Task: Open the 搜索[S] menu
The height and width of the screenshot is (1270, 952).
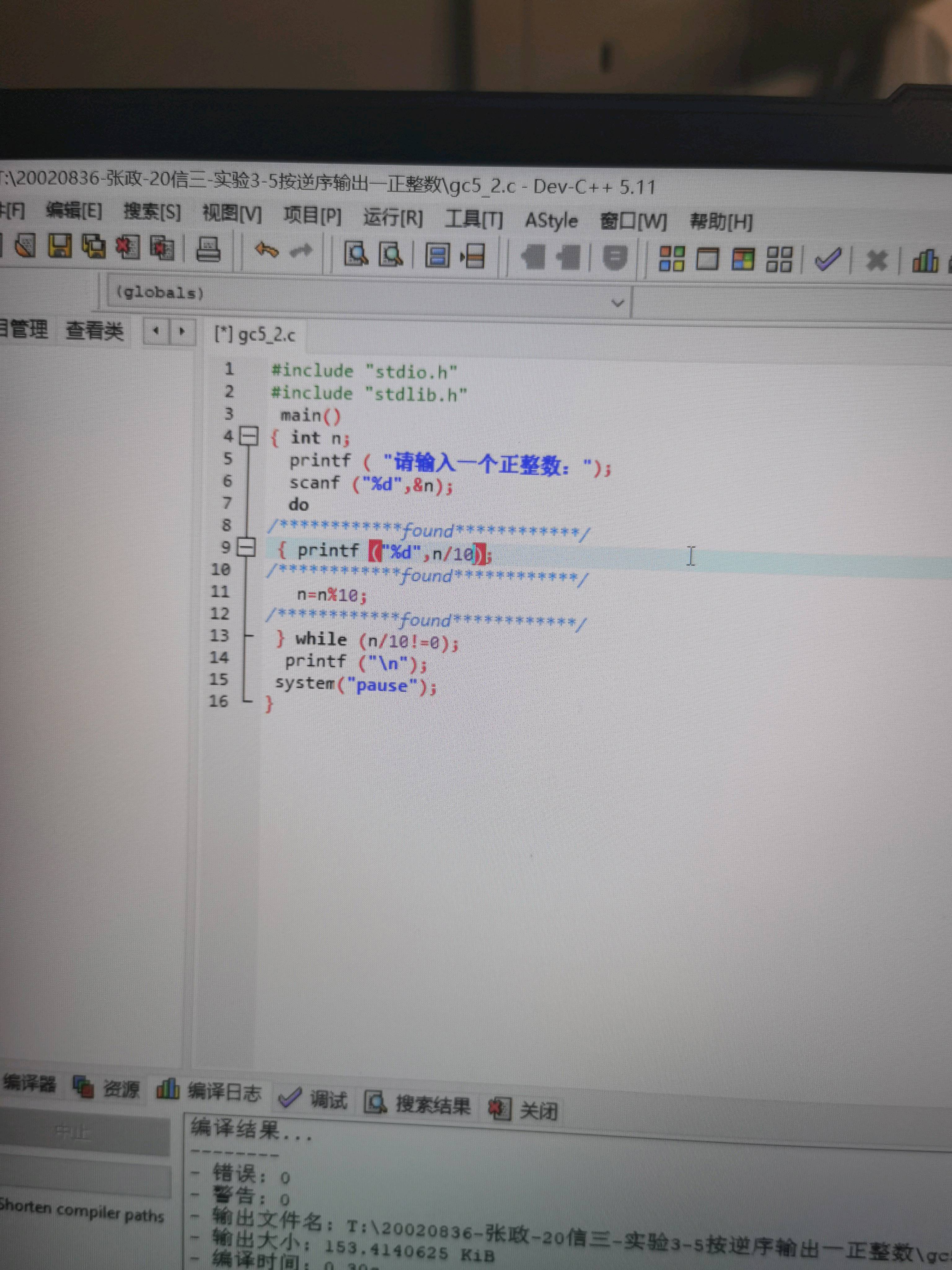Action: tap(152, 212)
